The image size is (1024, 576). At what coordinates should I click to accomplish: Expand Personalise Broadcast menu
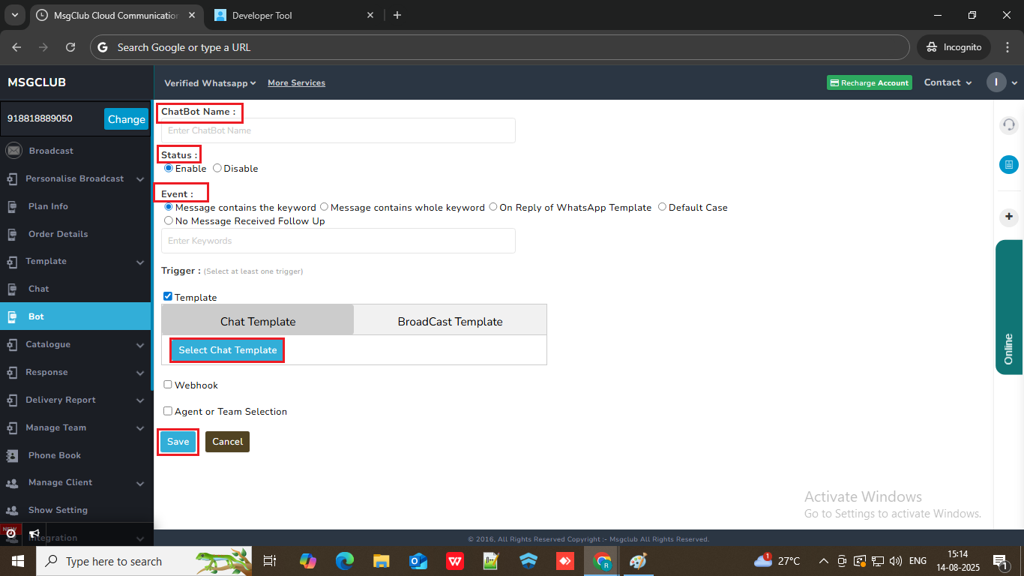point(140,179)
